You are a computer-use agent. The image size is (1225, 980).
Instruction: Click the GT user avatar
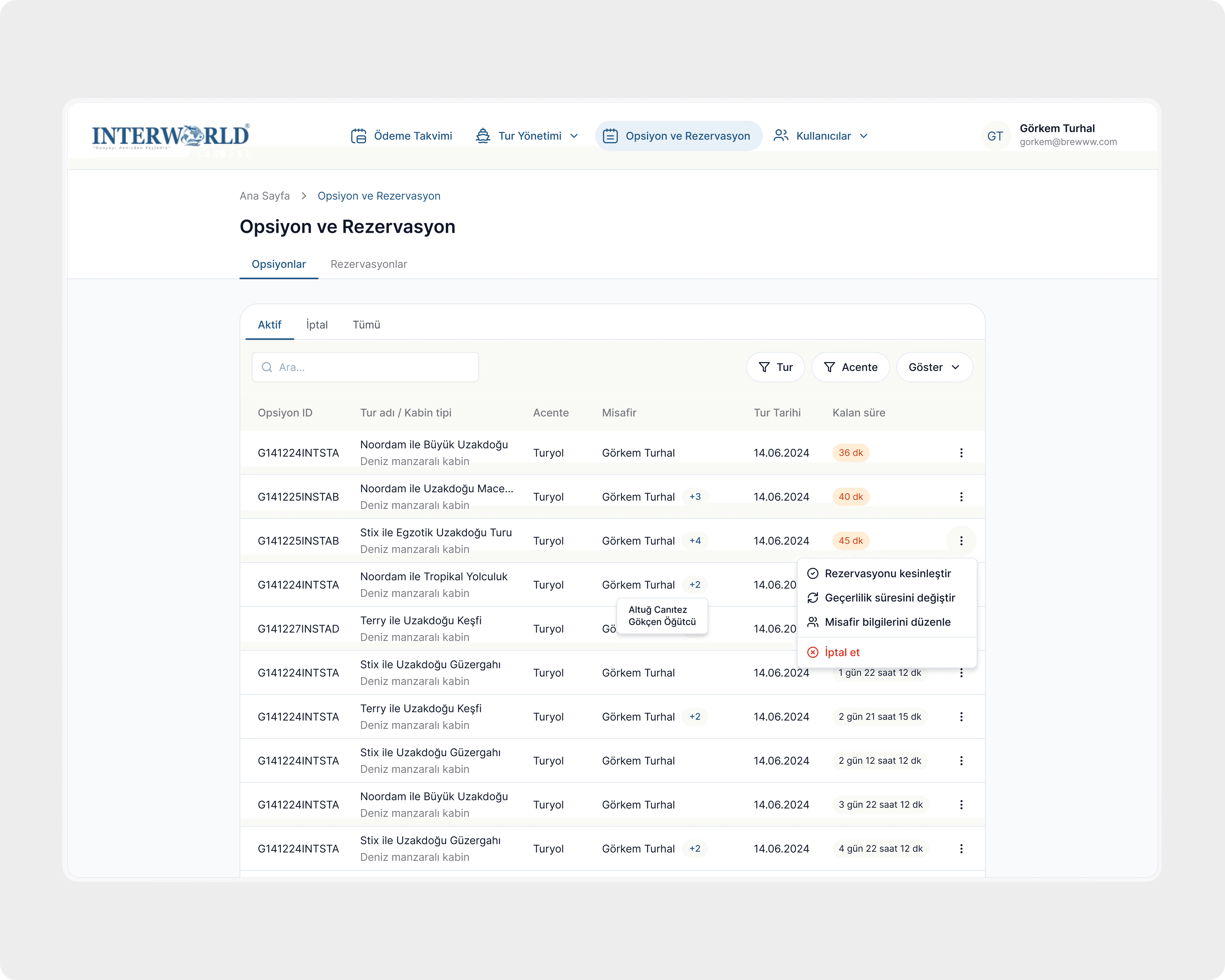click(995, 136)
